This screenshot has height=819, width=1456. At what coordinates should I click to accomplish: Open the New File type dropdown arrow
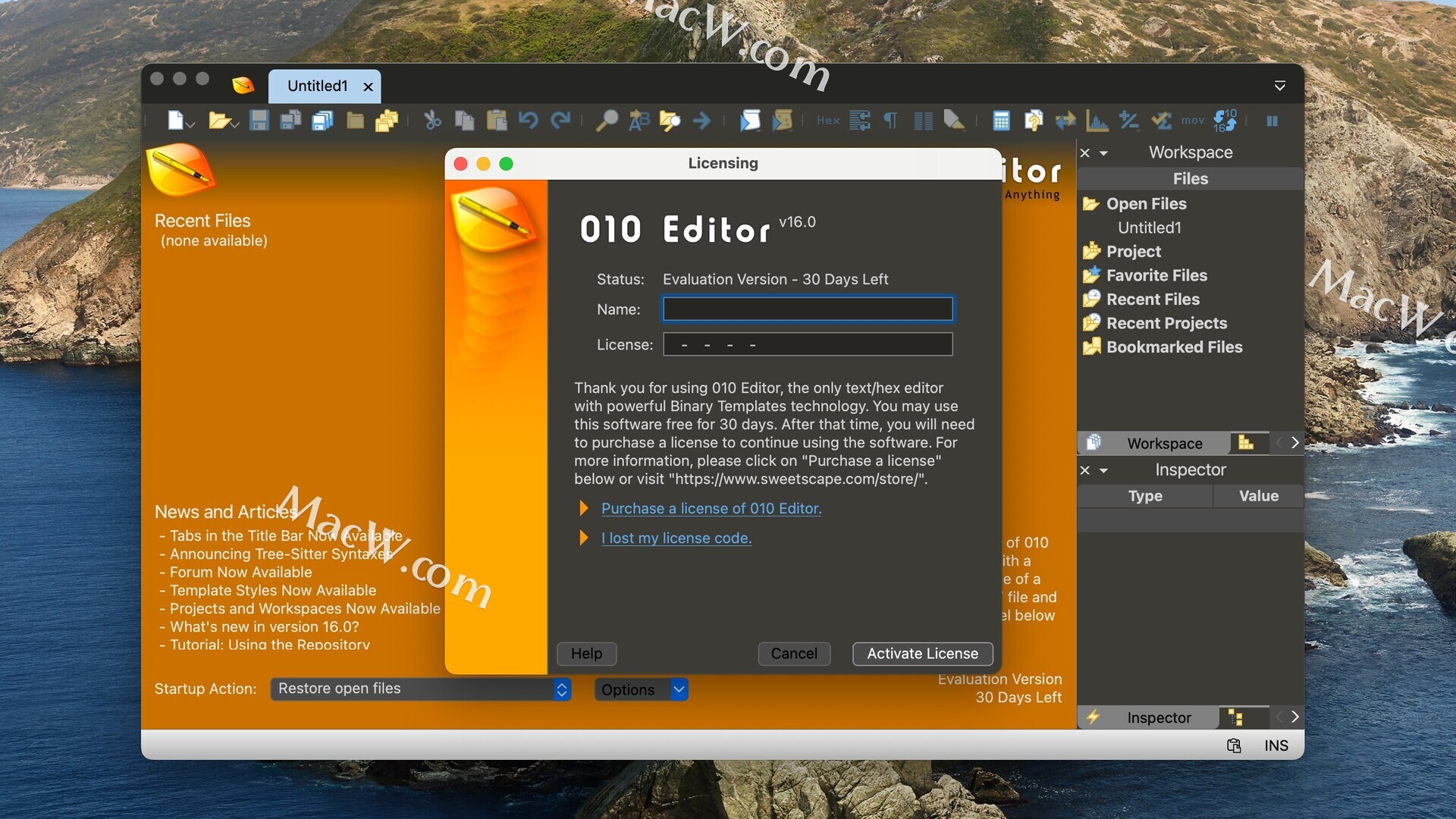coord(191,124)
